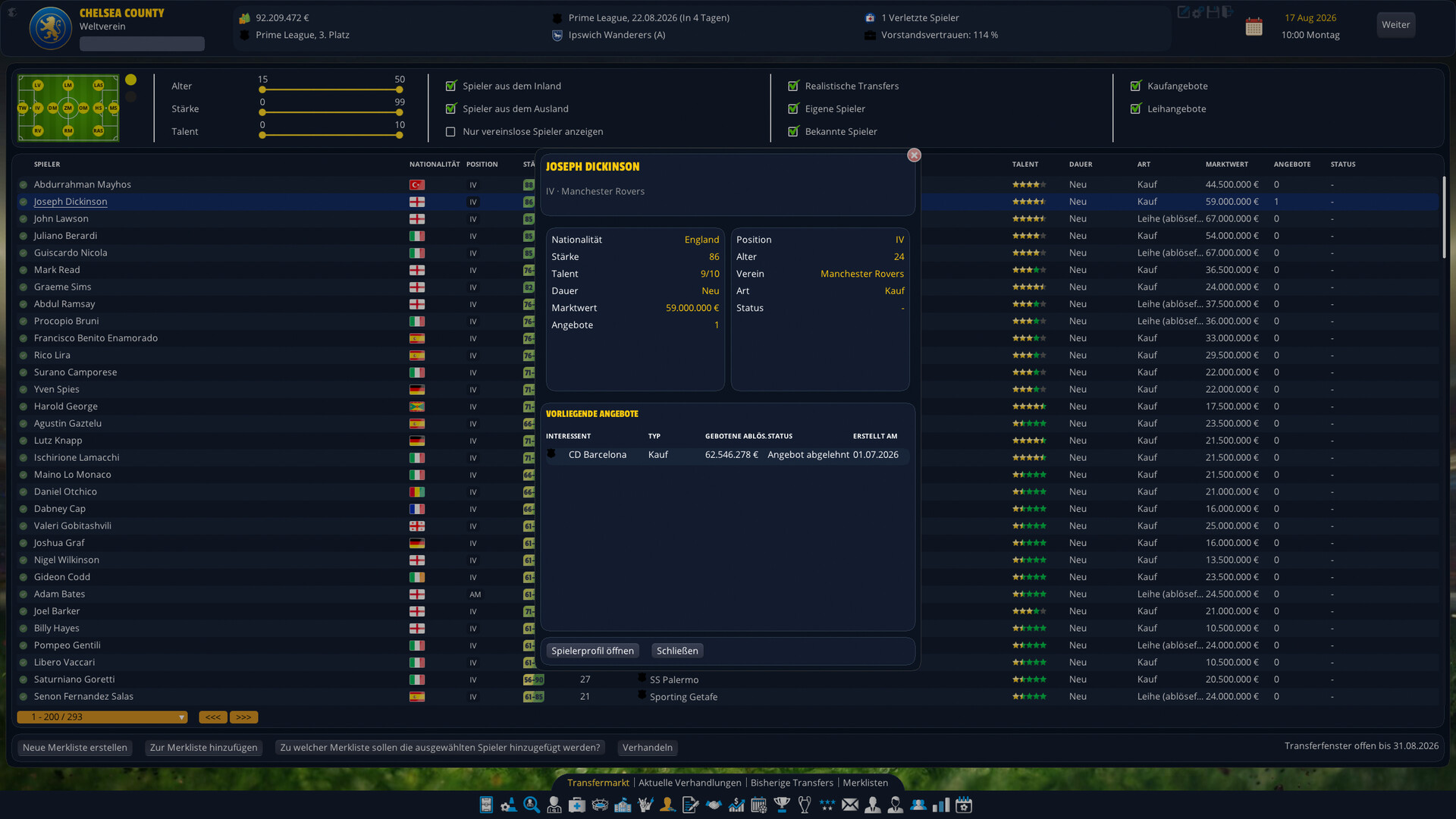Open the medical kit icon in bottom toolbar
Screen dimensions: 1456x819
[577, 805]
